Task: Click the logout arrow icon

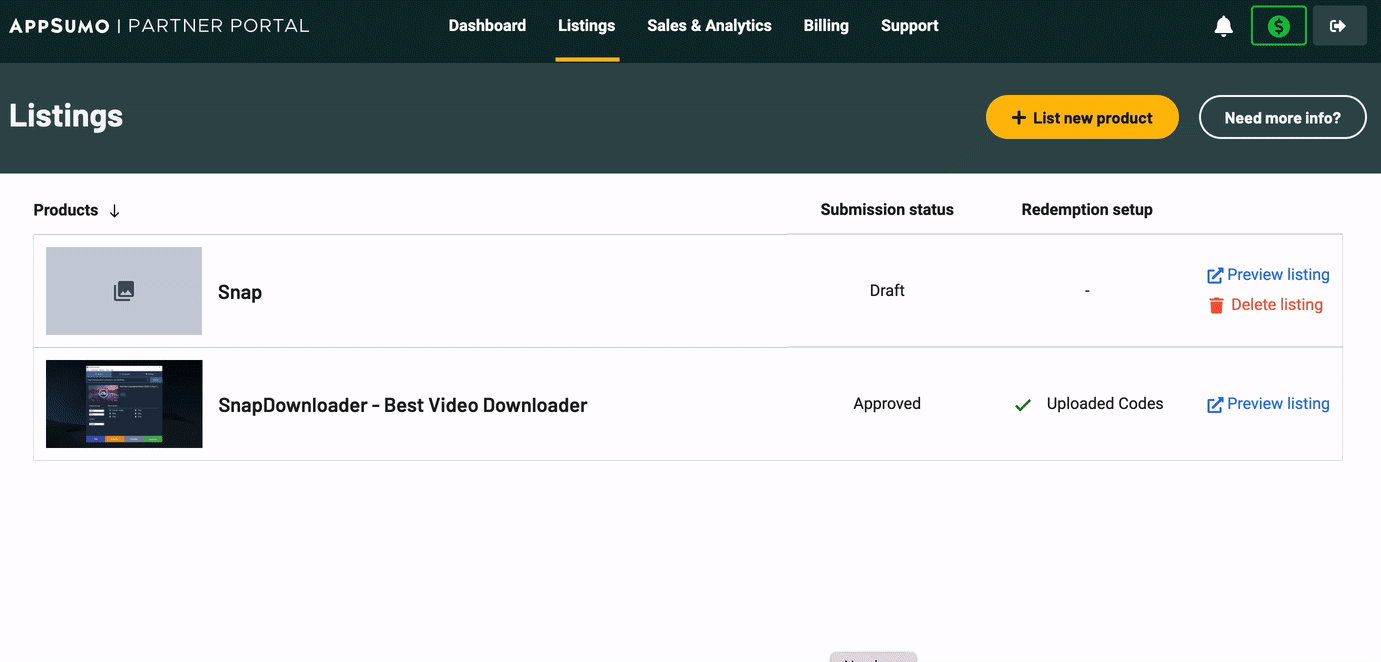Action: tap(1338, 26)
